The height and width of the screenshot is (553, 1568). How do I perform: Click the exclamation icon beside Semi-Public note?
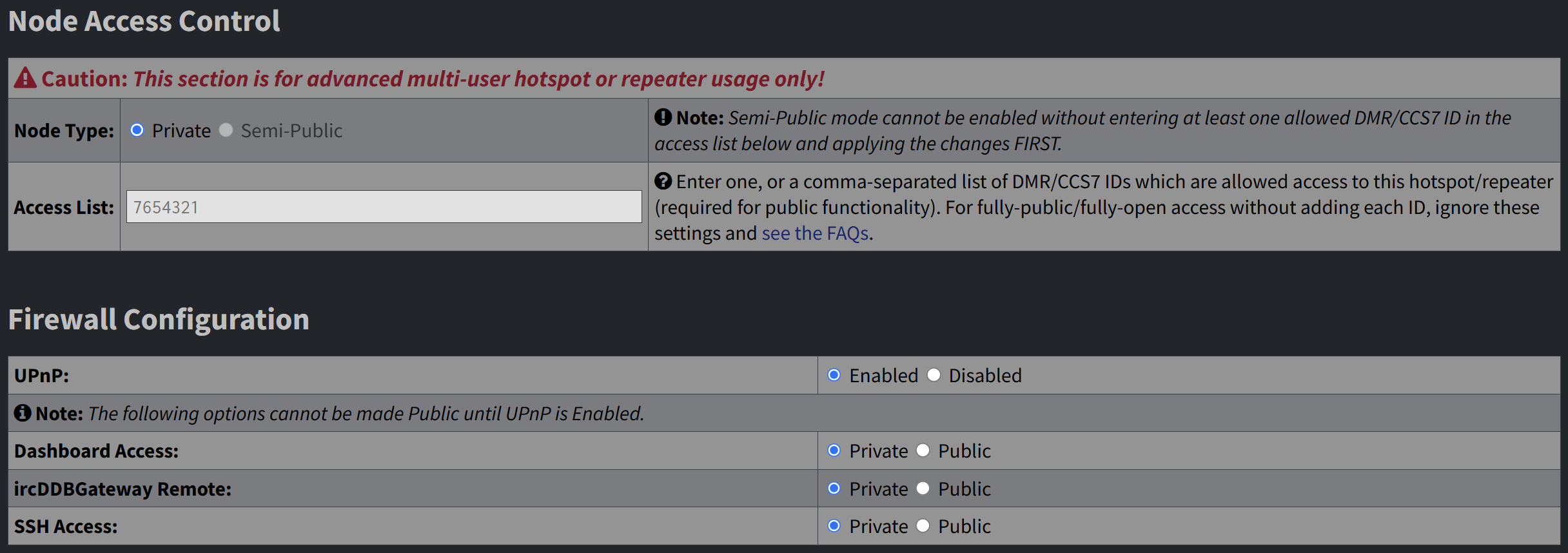663,117
